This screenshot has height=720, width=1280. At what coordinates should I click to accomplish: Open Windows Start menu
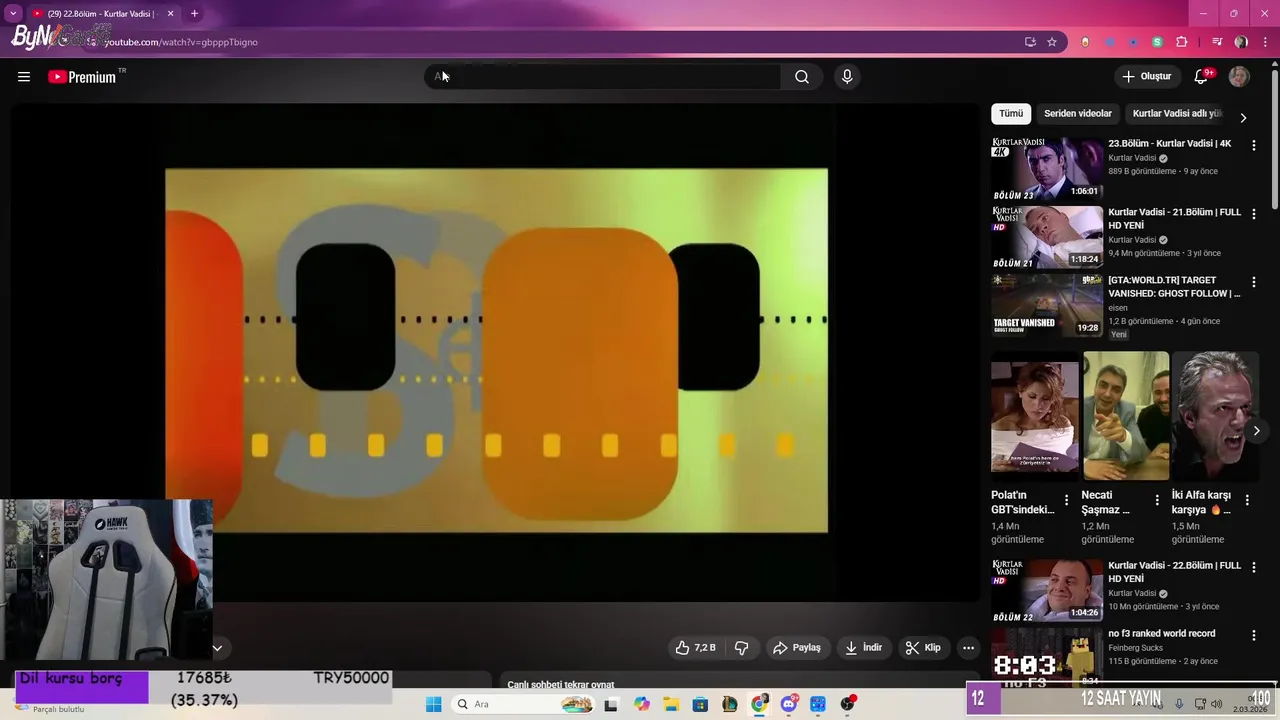[x=433, y=704]
